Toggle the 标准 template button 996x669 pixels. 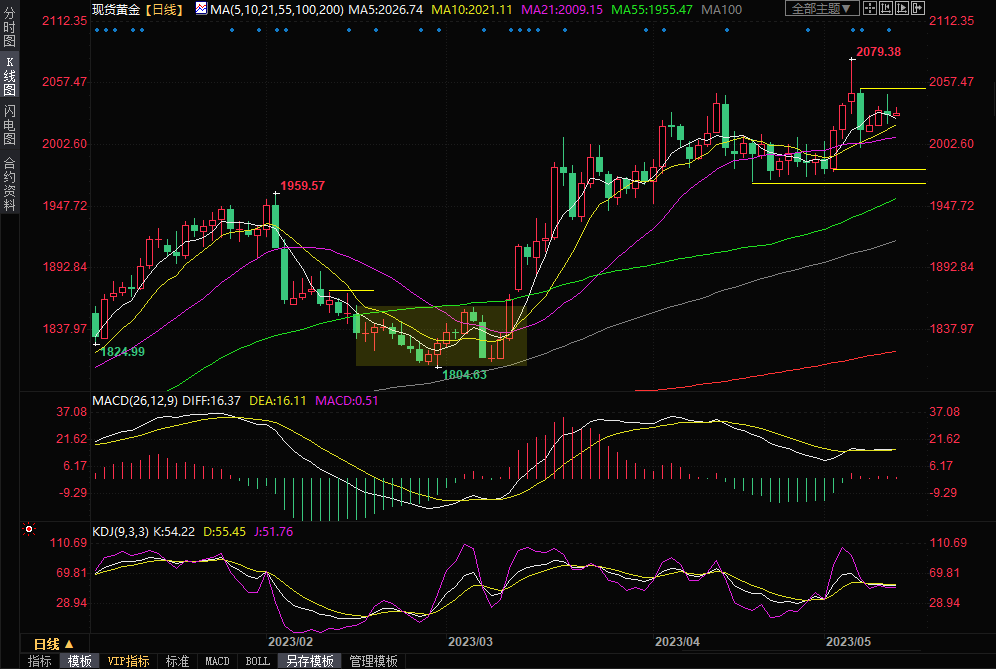(177, 661)
